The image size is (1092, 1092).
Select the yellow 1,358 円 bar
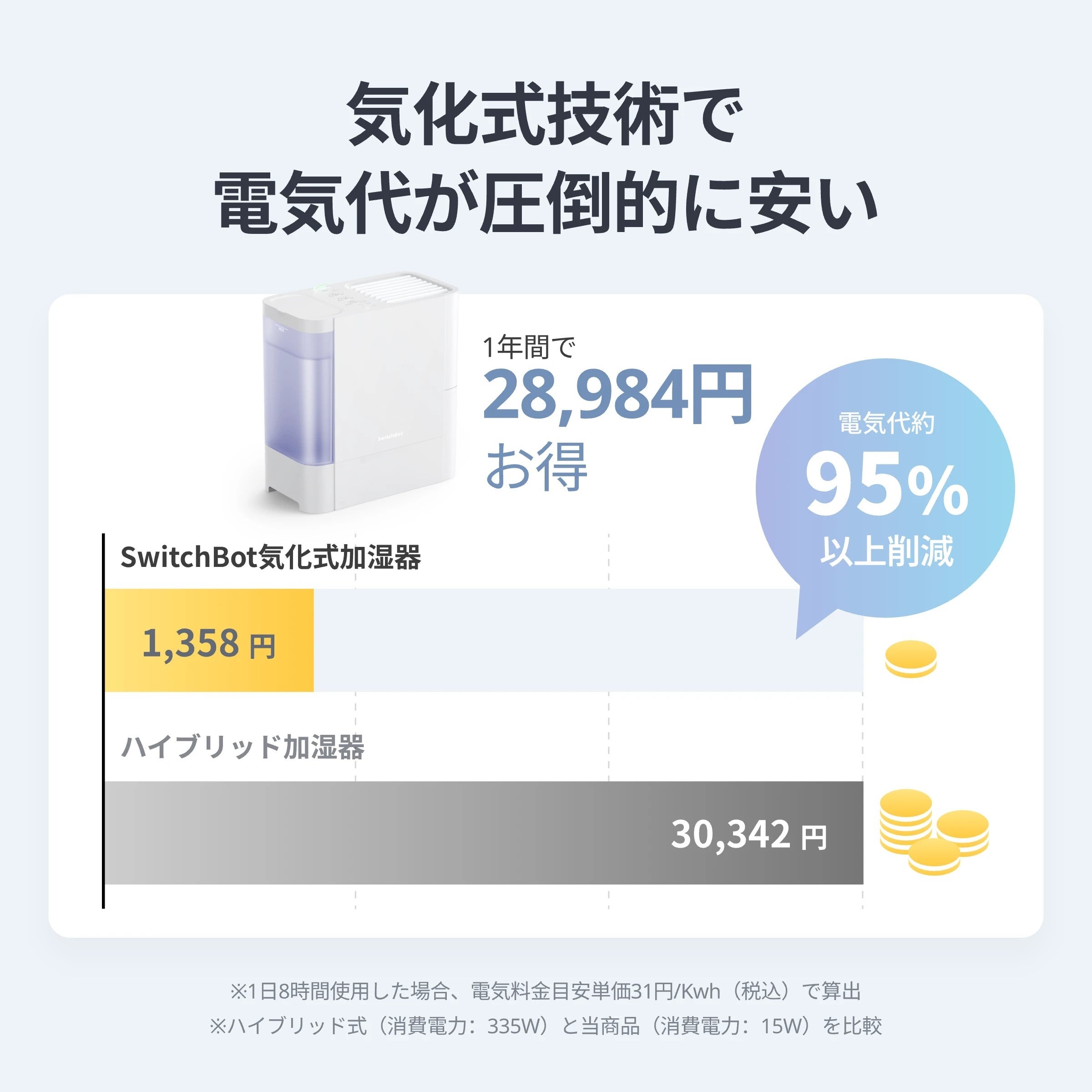point(209,640)
